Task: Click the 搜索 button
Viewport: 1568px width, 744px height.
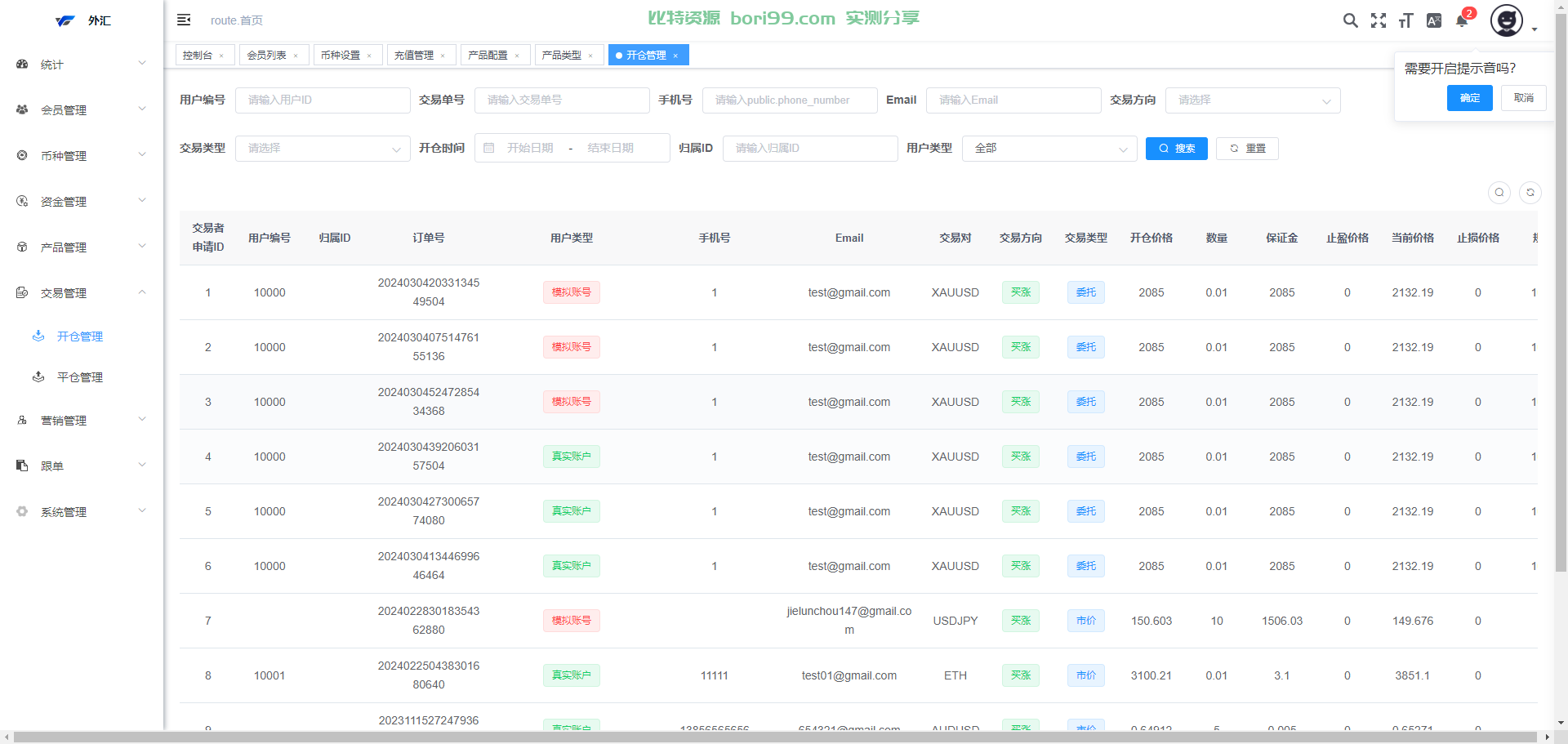Action: (1177, 149)
